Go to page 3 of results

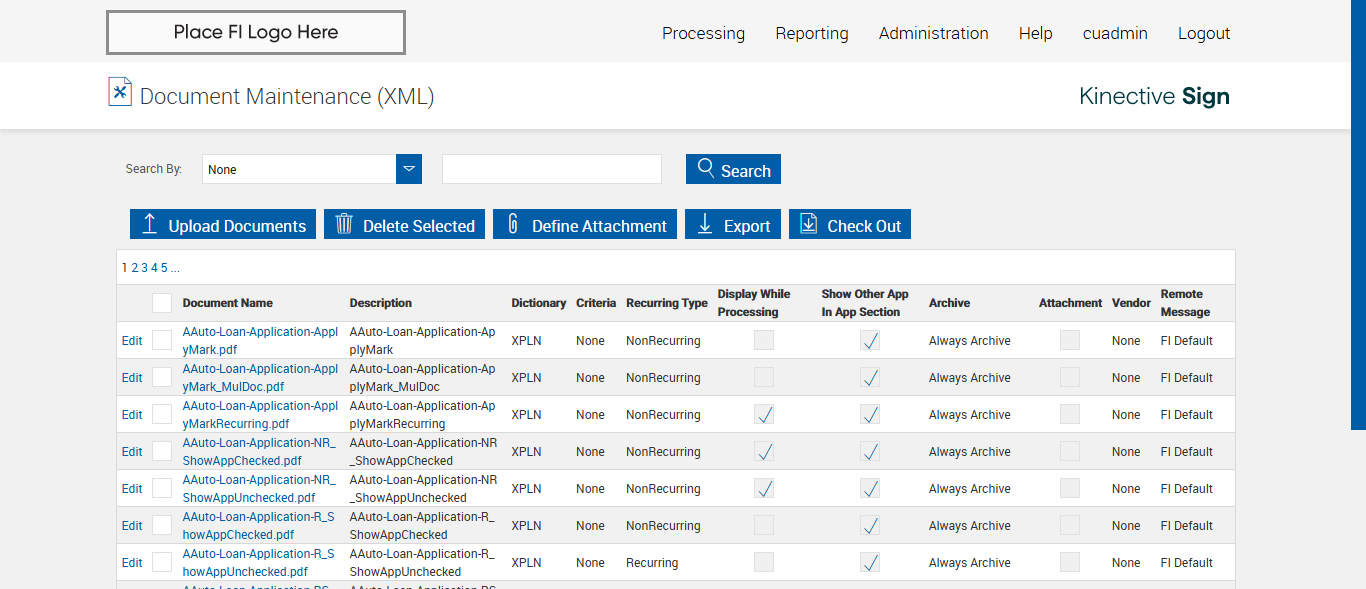pos(144,268)
